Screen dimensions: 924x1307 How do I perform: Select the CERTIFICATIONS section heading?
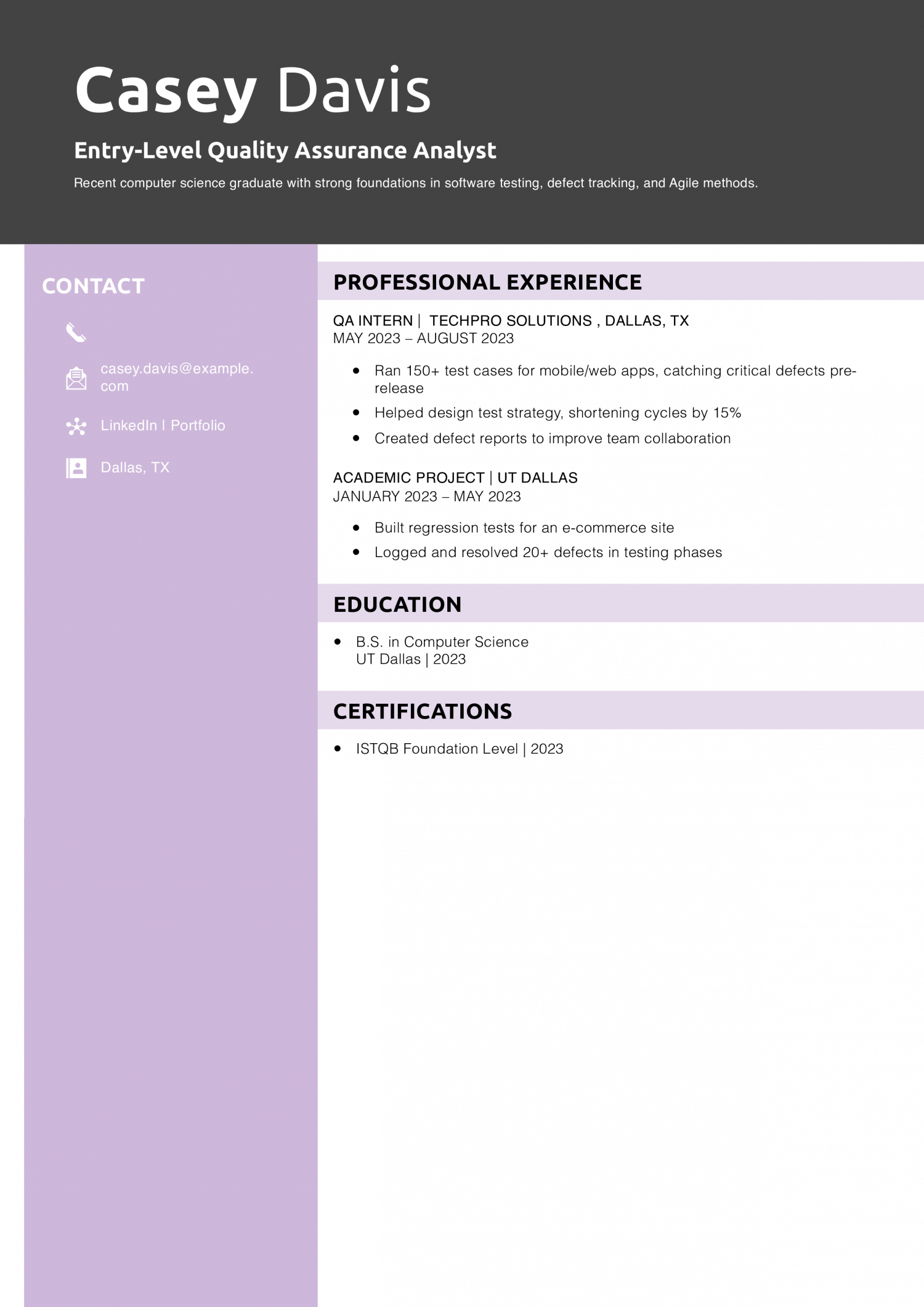point(422,711)
